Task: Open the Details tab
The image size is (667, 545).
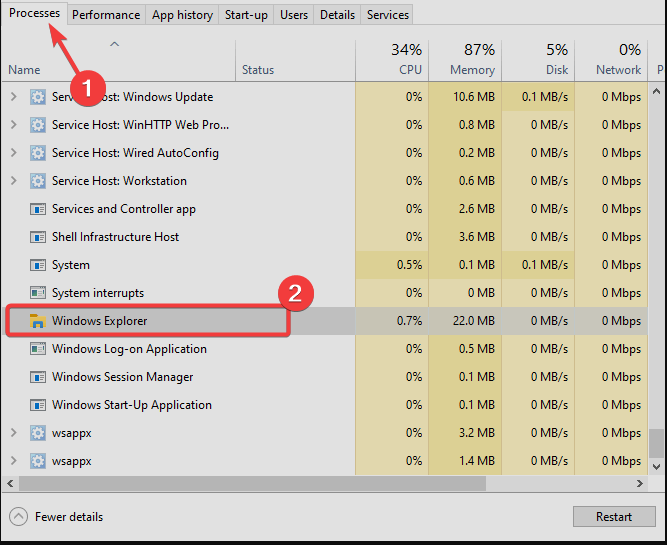Action: [x=337, y=15]
